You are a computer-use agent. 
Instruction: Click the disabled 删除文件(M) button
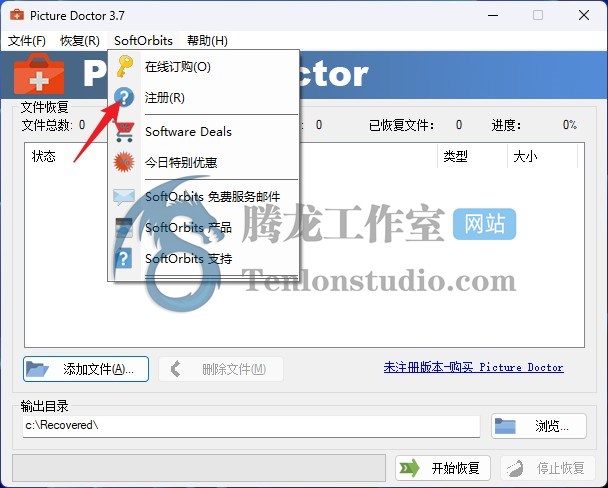[x=221, y=369]
